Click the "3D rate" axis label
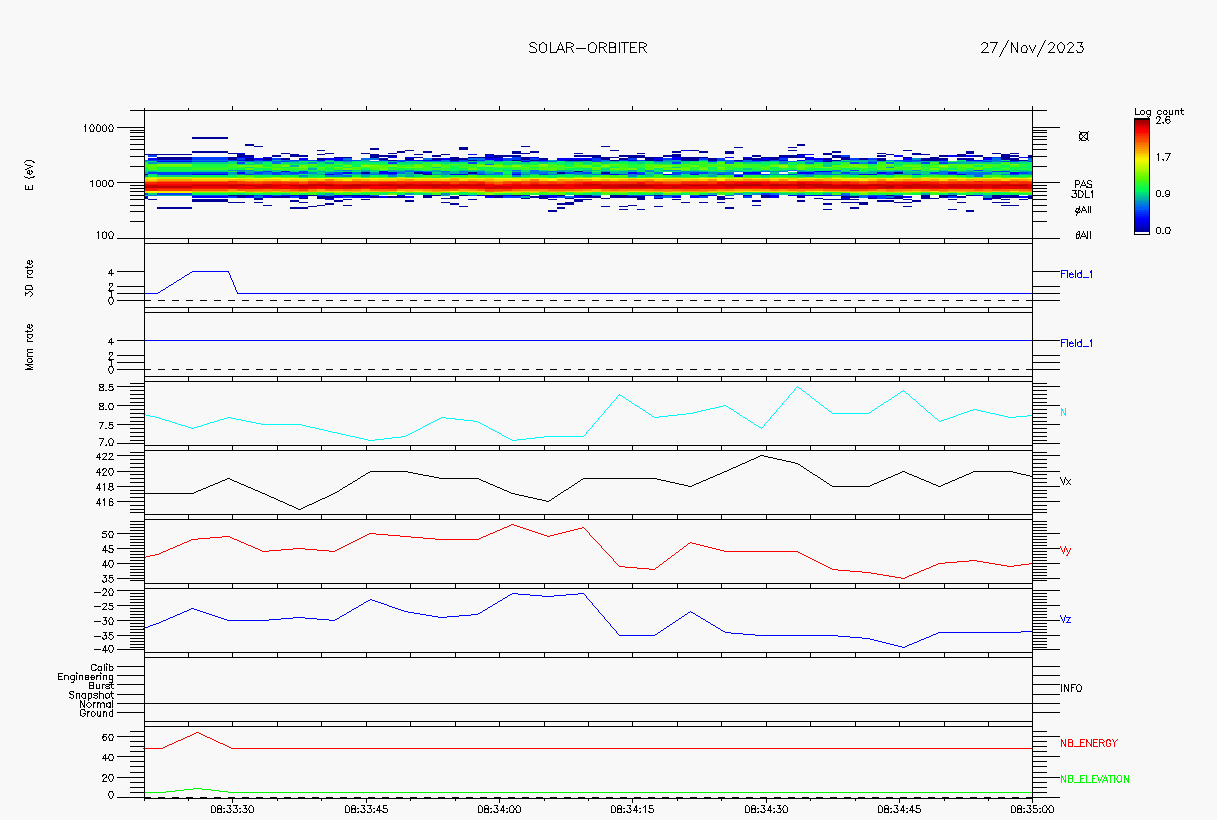The height and width of the screenshot is (820, 1217). (x=31, y=277)
